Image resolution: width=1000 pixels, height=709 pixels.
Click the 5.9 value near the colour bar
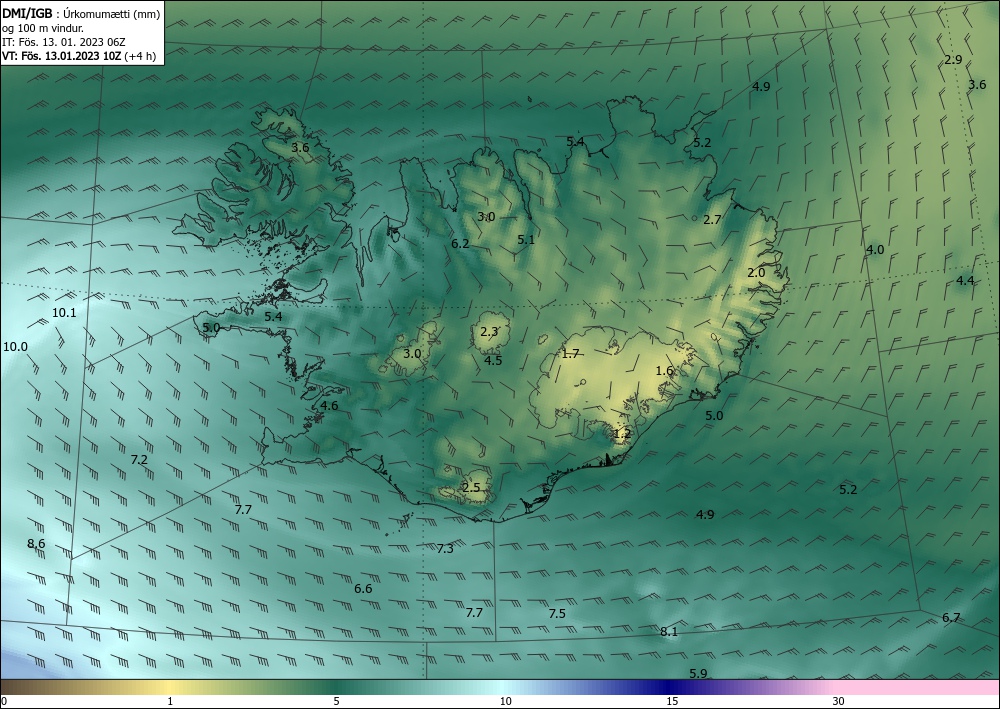[x=698, y=673]
